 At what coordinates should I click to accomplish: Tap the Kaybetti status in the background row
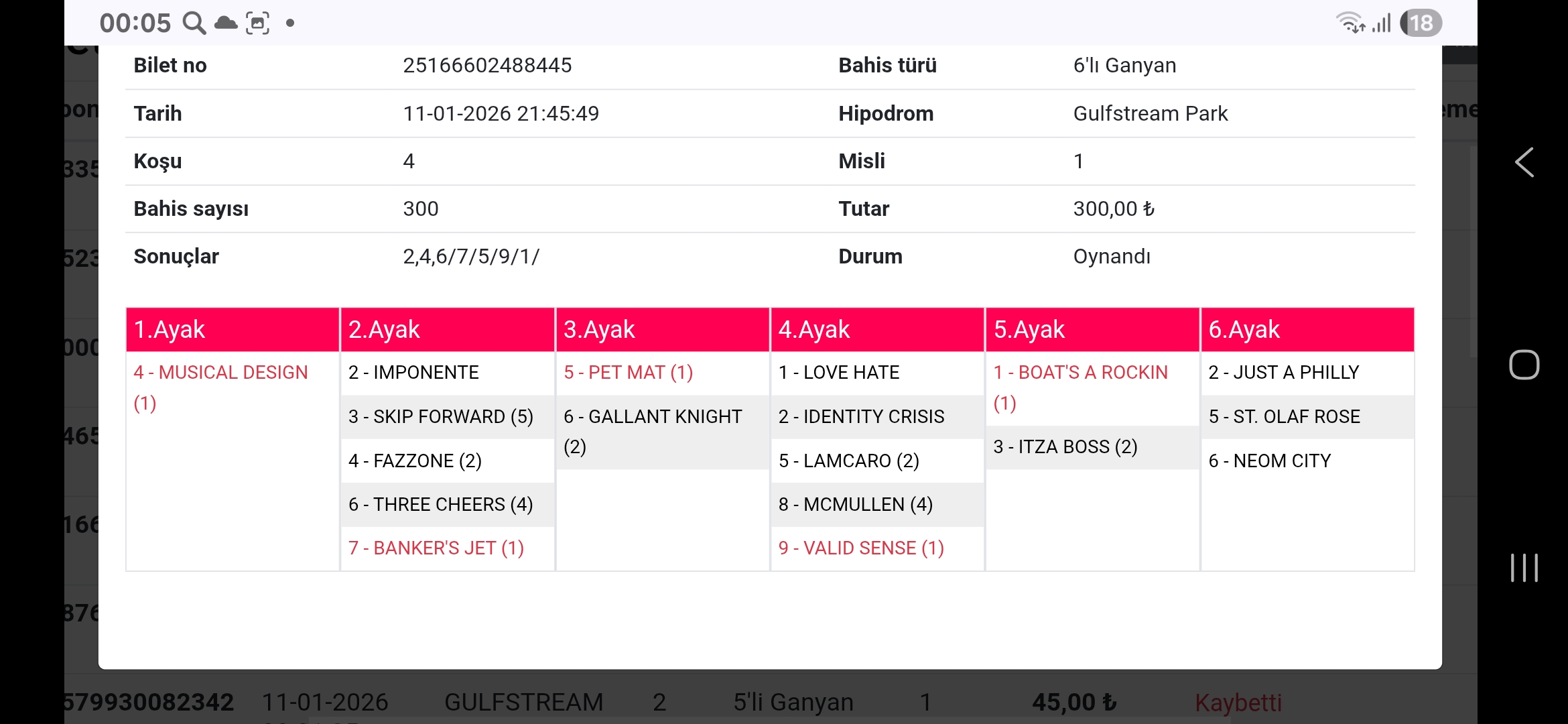coord(1238,702)
